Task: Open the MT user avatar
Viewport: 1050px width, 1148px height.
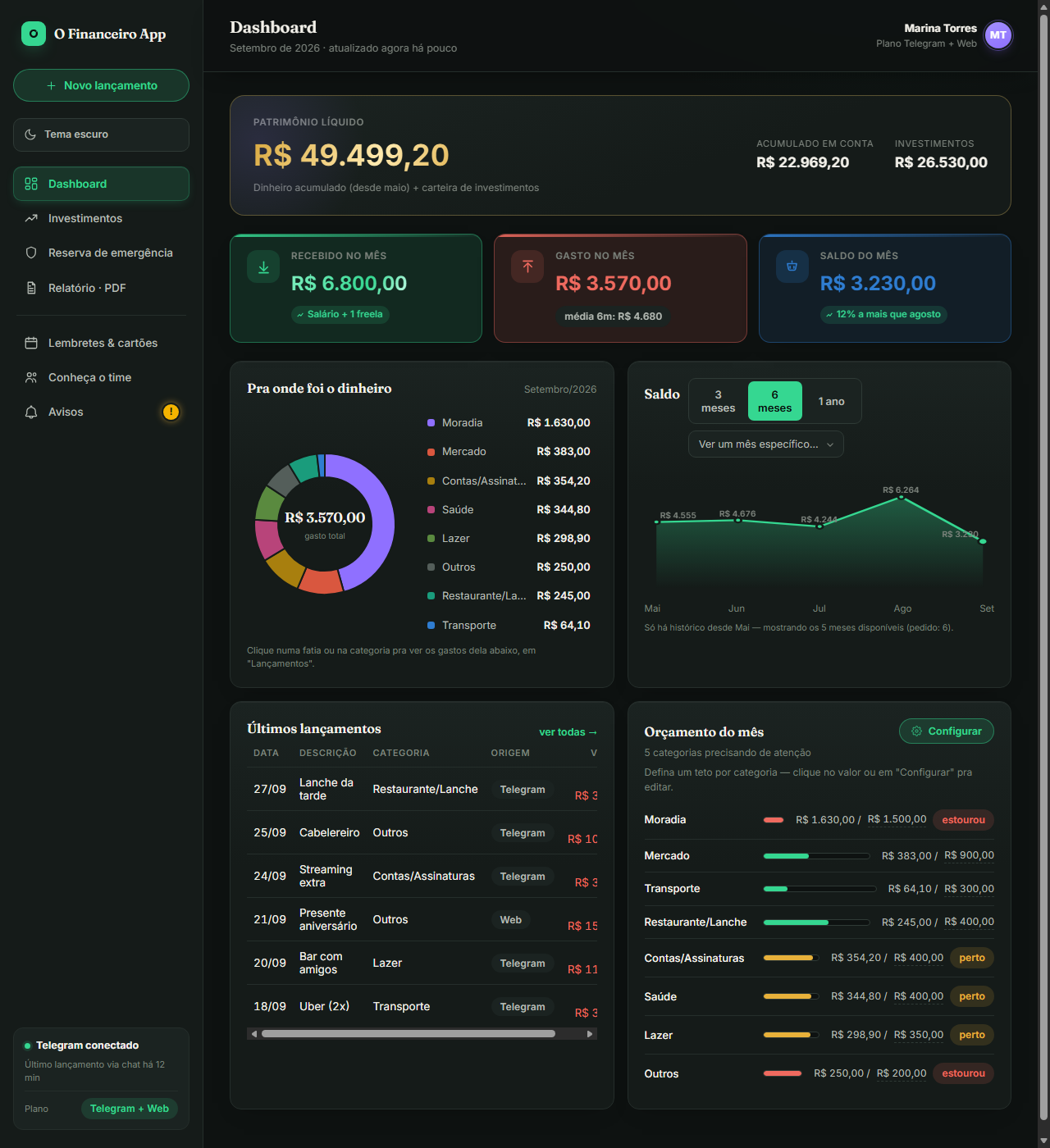Action: coord(997,35)
